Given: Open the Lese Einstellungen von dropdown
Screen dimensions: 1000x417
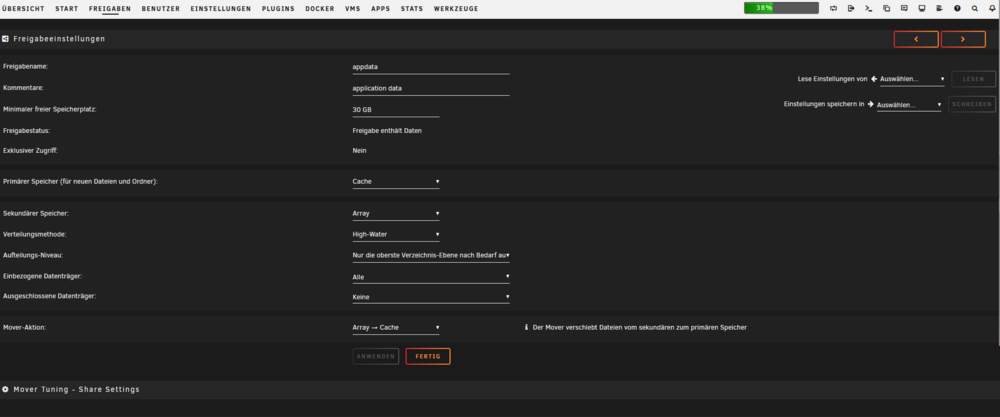Looking at the screenshot, I should (x=912, y=79).
